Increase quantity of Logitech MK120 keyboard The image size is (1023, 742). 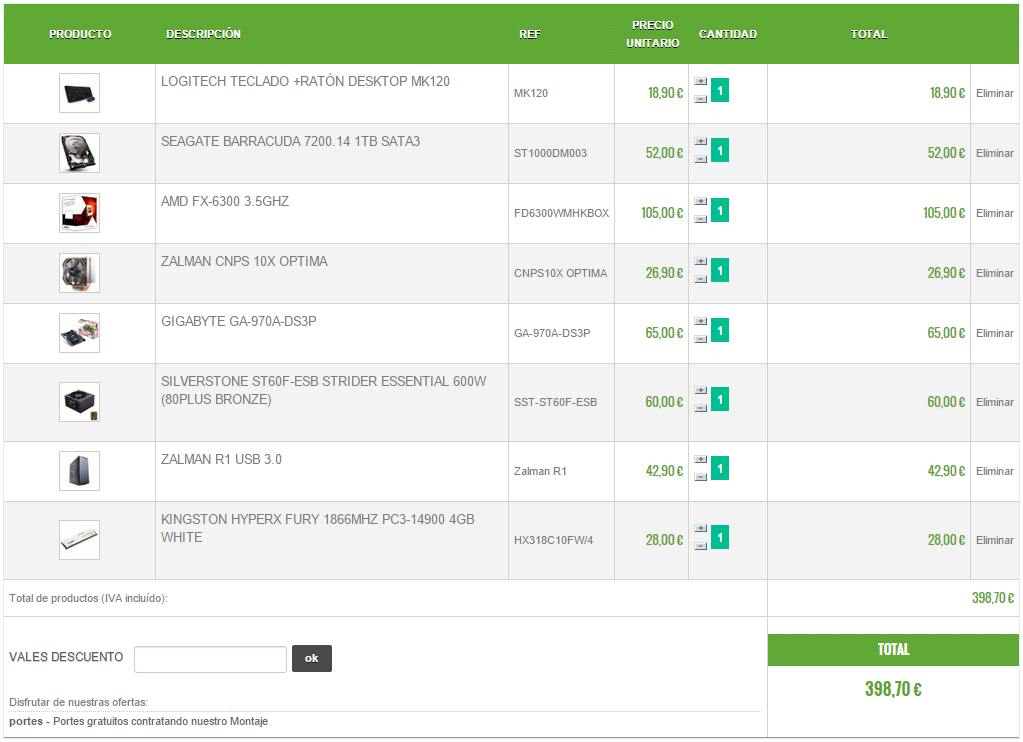click(701, 82)
